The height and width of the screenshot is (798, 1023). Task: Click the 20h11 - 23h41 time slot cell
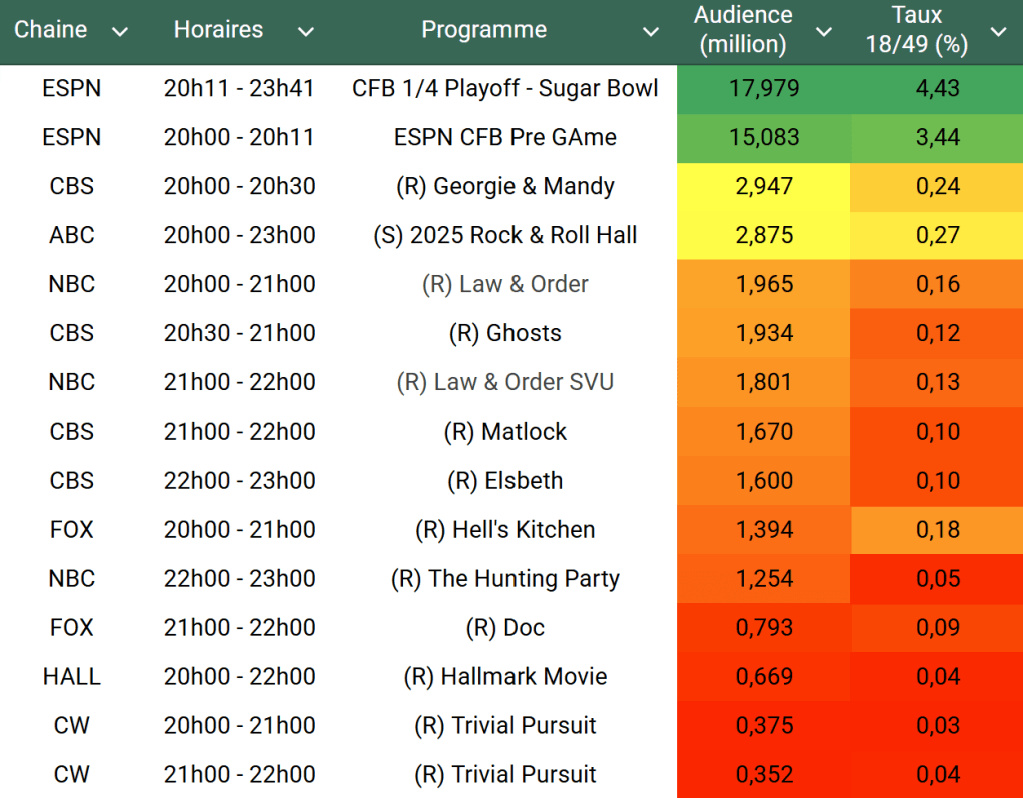point(239,88)
